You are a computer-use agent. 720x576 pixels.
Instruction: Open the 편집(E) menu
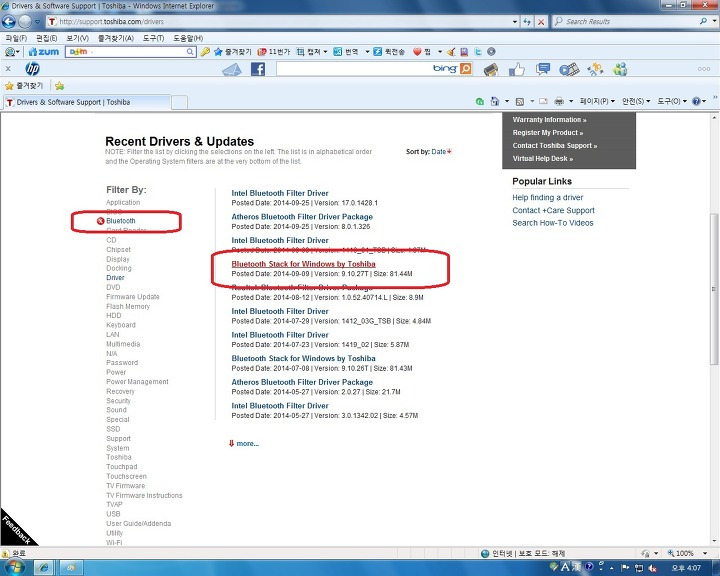point(47,38)
